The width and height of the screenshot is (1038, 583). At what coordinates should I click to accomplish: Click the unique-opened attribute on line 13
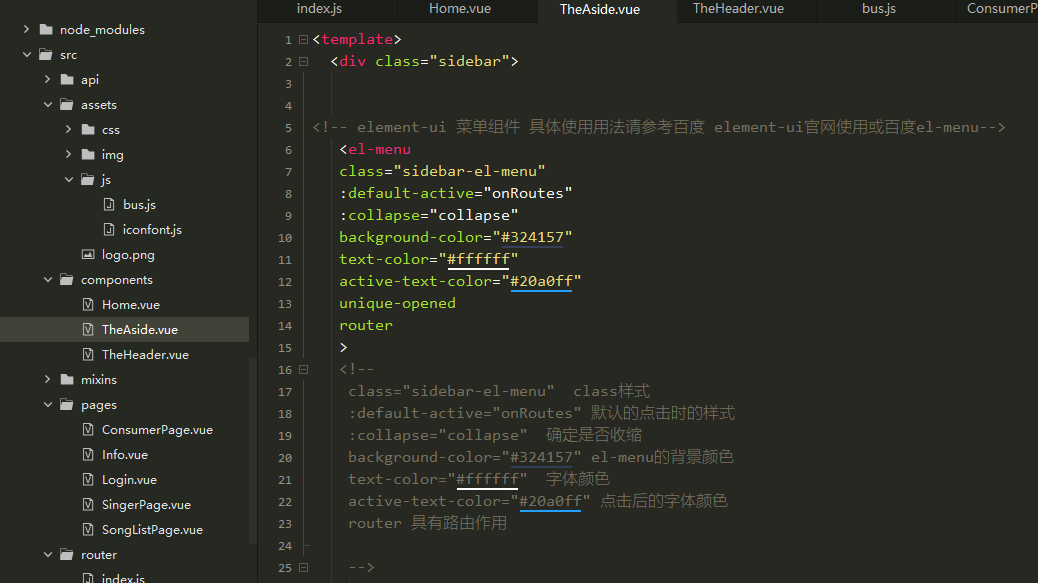click(397, 303)
